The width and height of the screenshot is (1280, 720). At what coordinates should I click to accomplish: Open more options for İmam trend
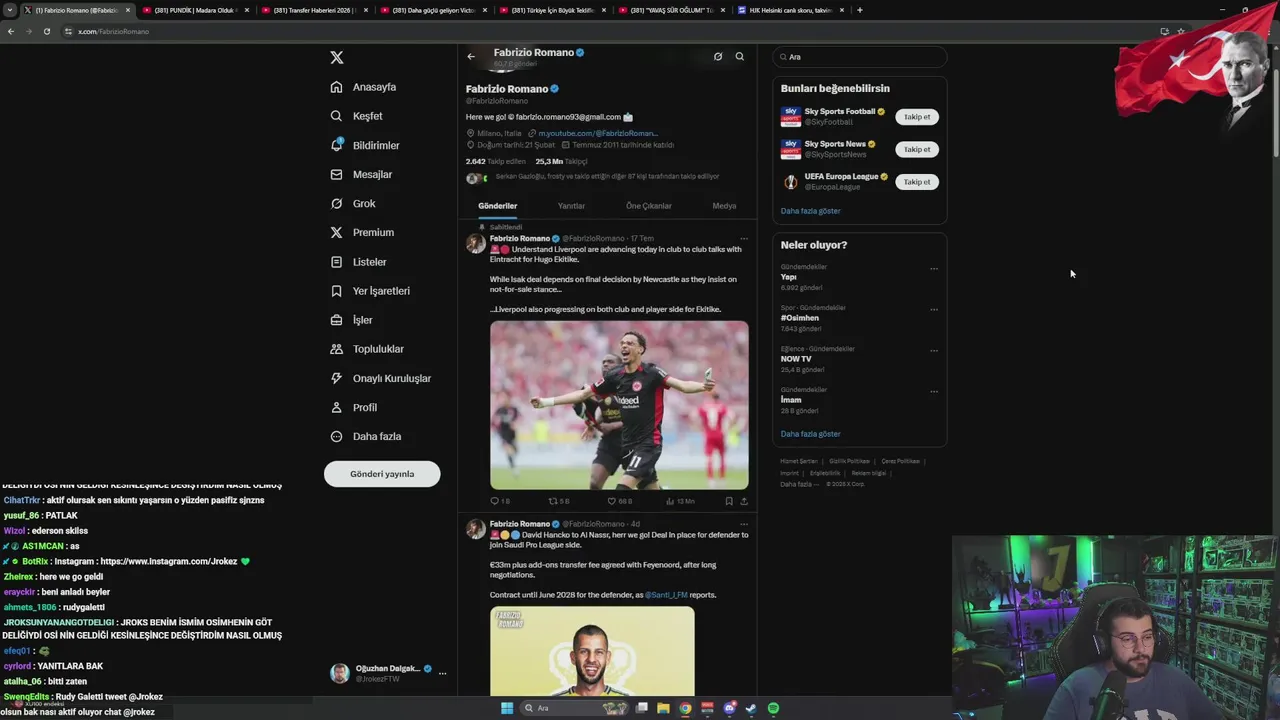[934, 391]
